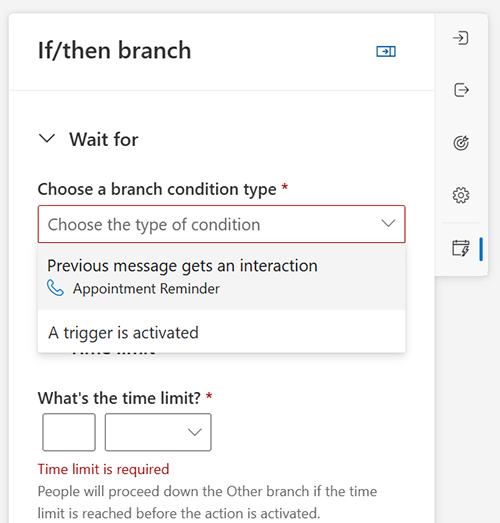Select Previous message gets an interaction option
Viewport: 500px width, 523px height.
pyautogui.click(x=221, y=277)
